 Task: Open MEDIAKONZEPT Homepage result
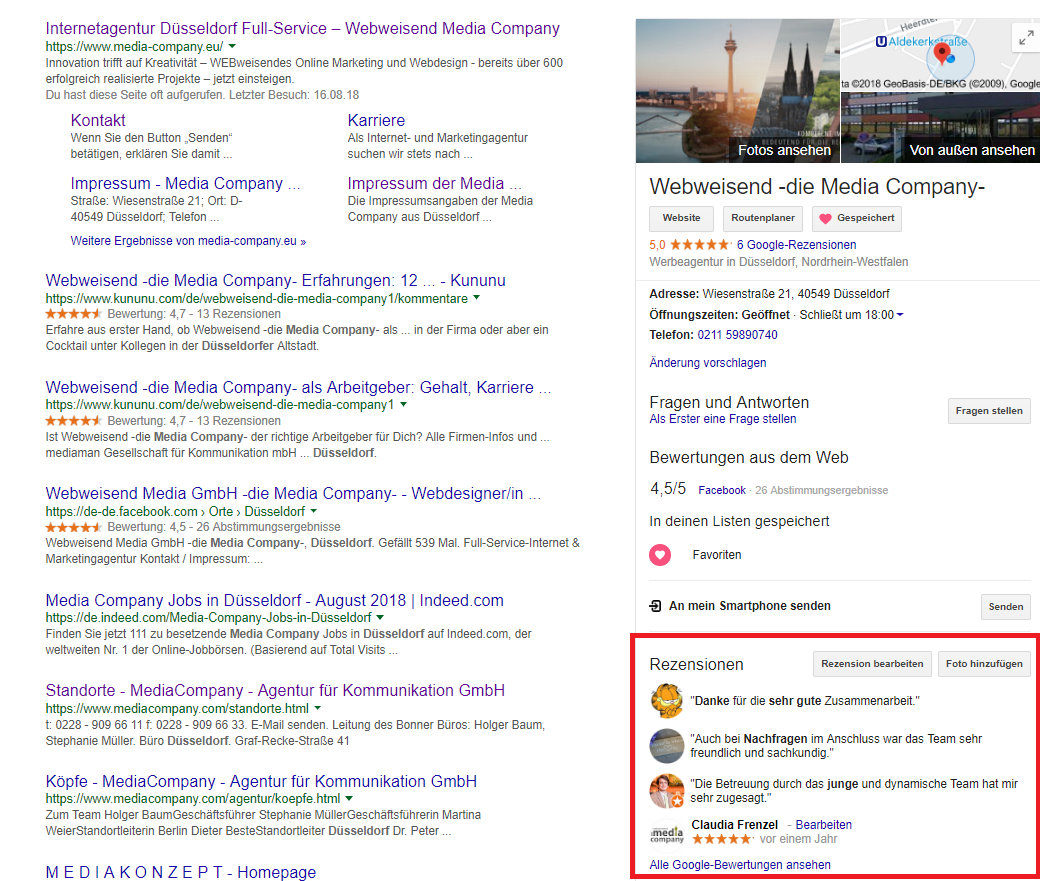[180, 872]
